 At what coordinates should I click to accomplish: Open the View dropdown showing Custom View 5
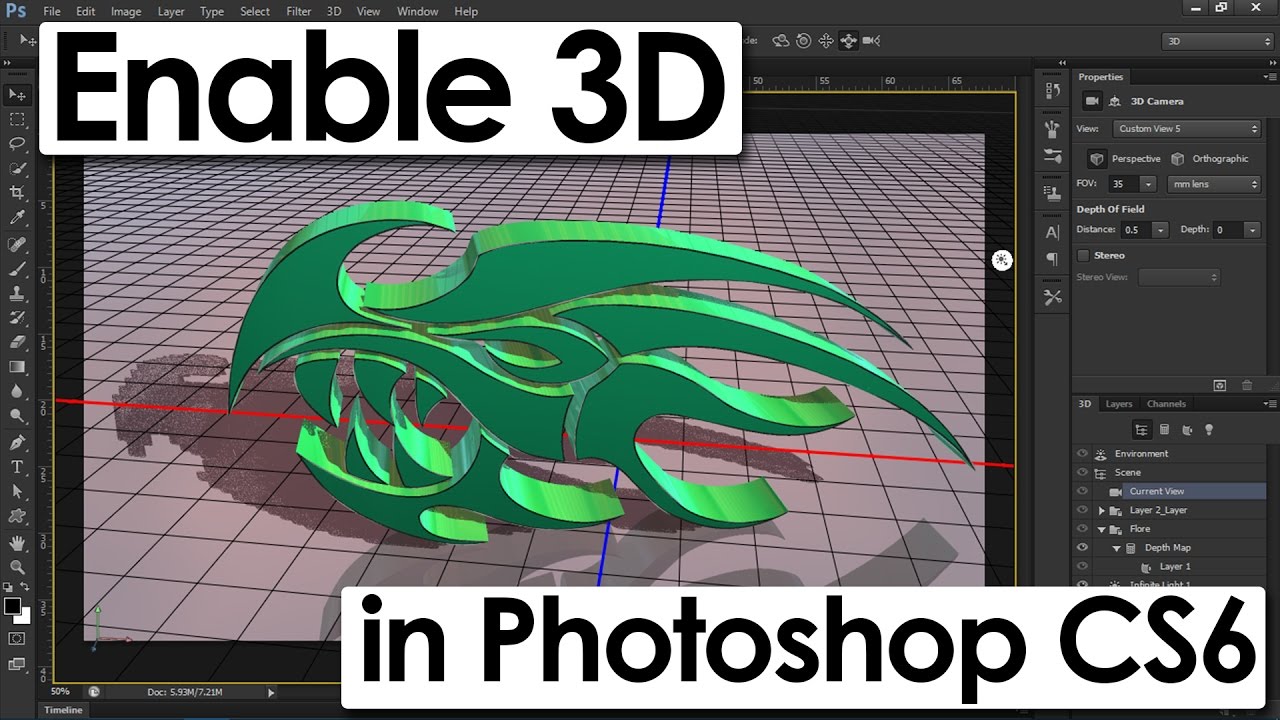(1187, 129)
